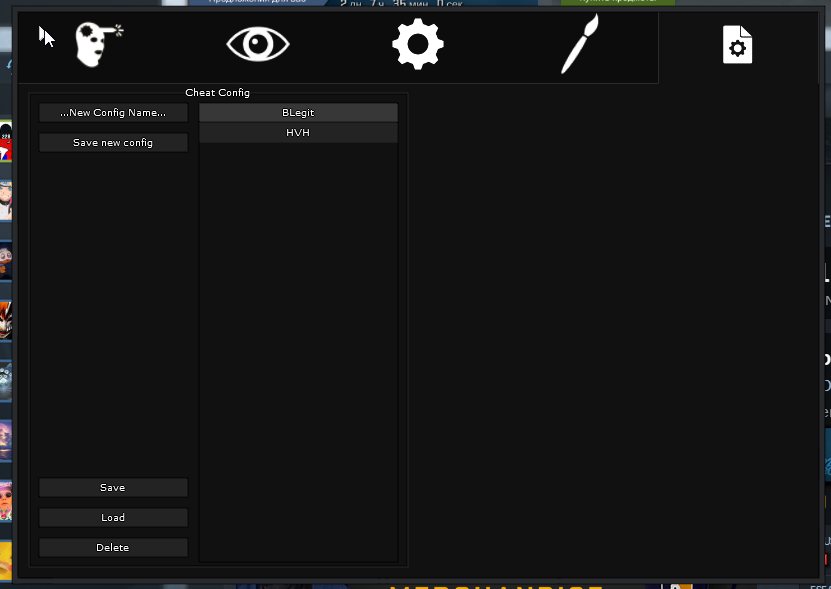Select the HVH config from list
The image size is (831, 589).
(298, 132)
